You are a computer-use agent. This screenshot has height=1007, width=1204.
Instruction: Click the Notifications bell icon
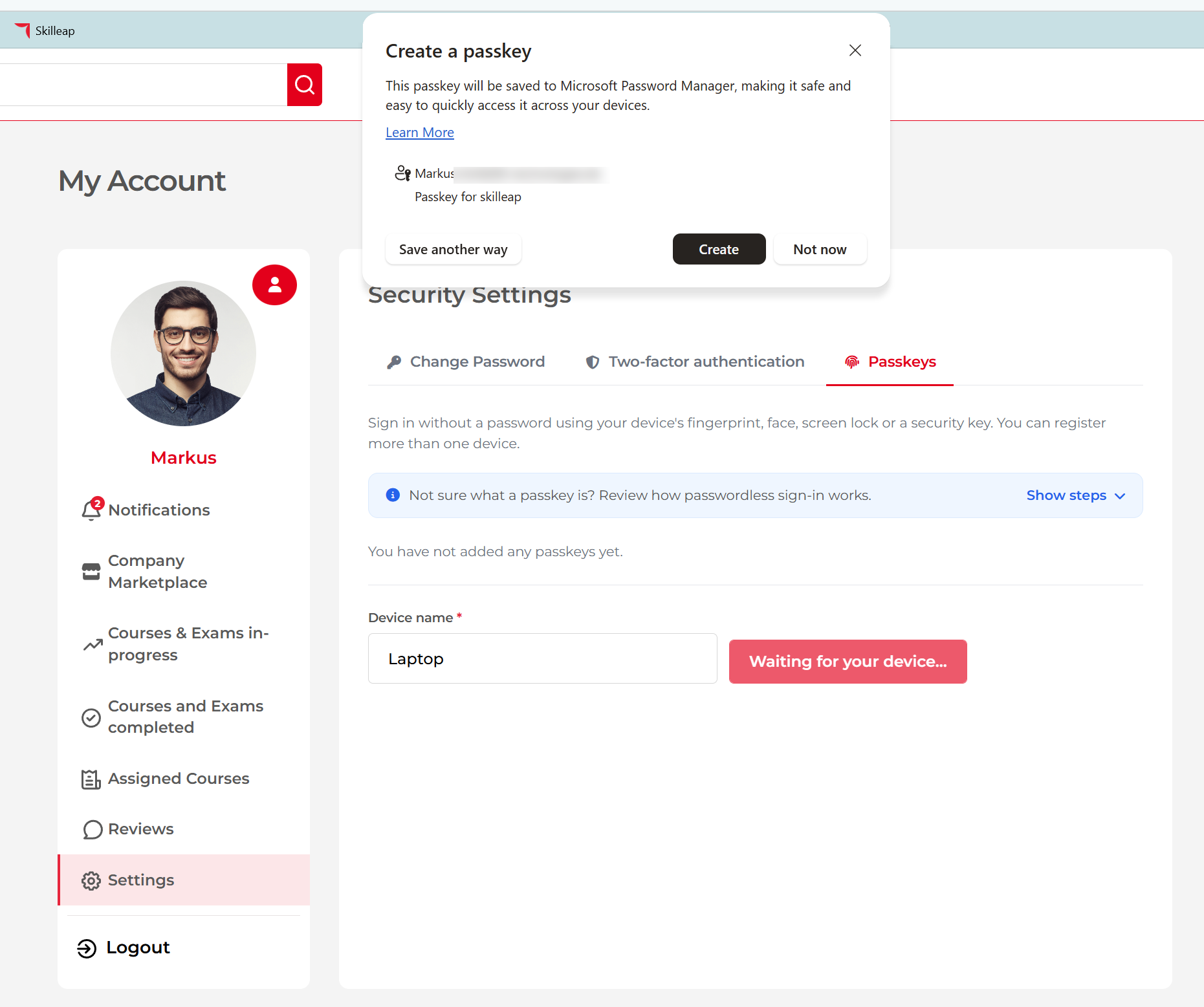point(91,510)
